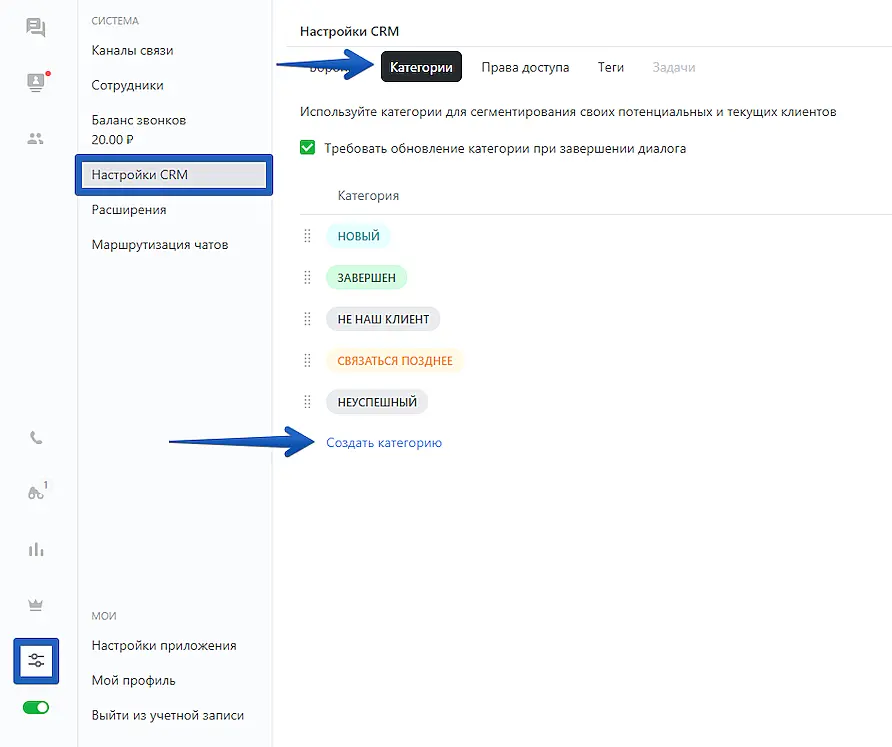Switch to the Права доступа tab
Image resolution: width=892 pixels, height=747 pixels.
coord(525,67)
